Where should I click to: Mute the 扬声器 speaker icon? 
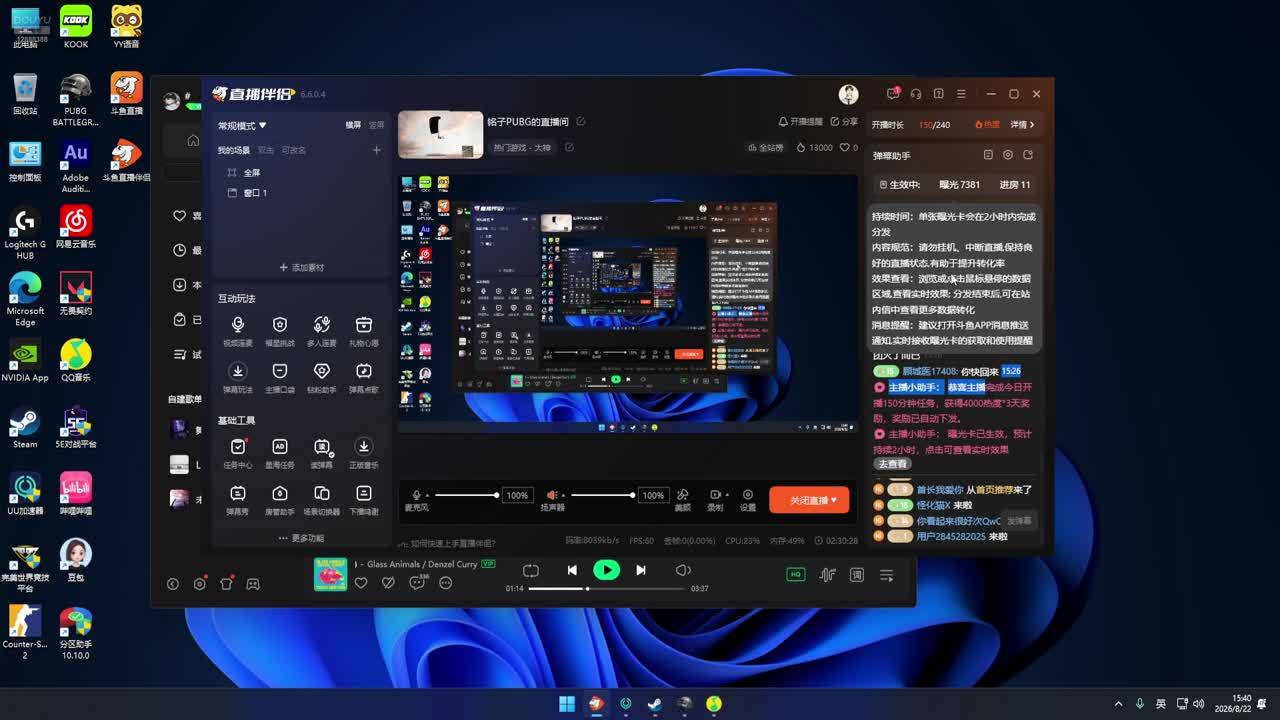coord(551,495)
